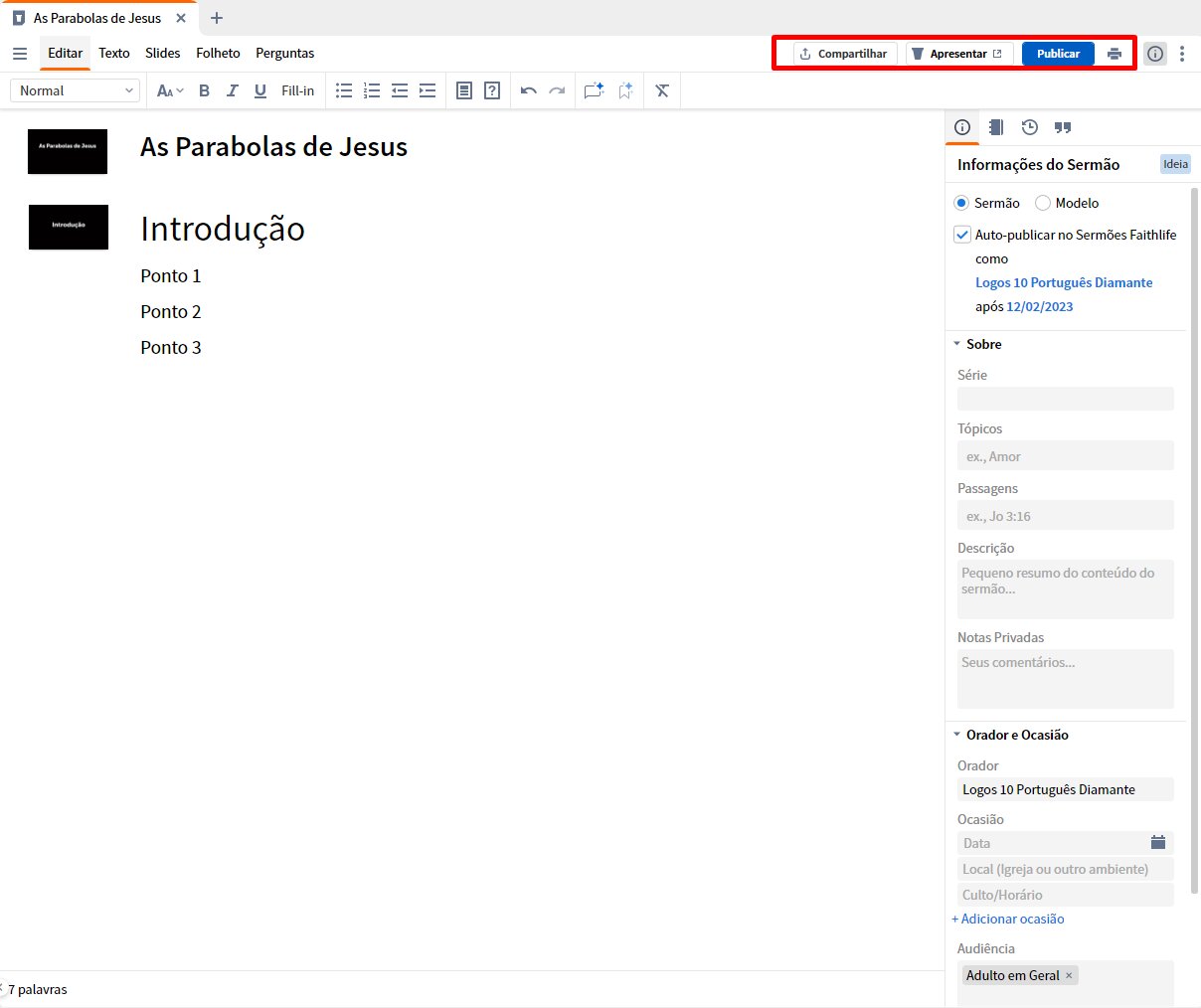Click the Ponto 2 line
The height and width of the screenshot is (1008, 1201).
[x=171, y=311]
